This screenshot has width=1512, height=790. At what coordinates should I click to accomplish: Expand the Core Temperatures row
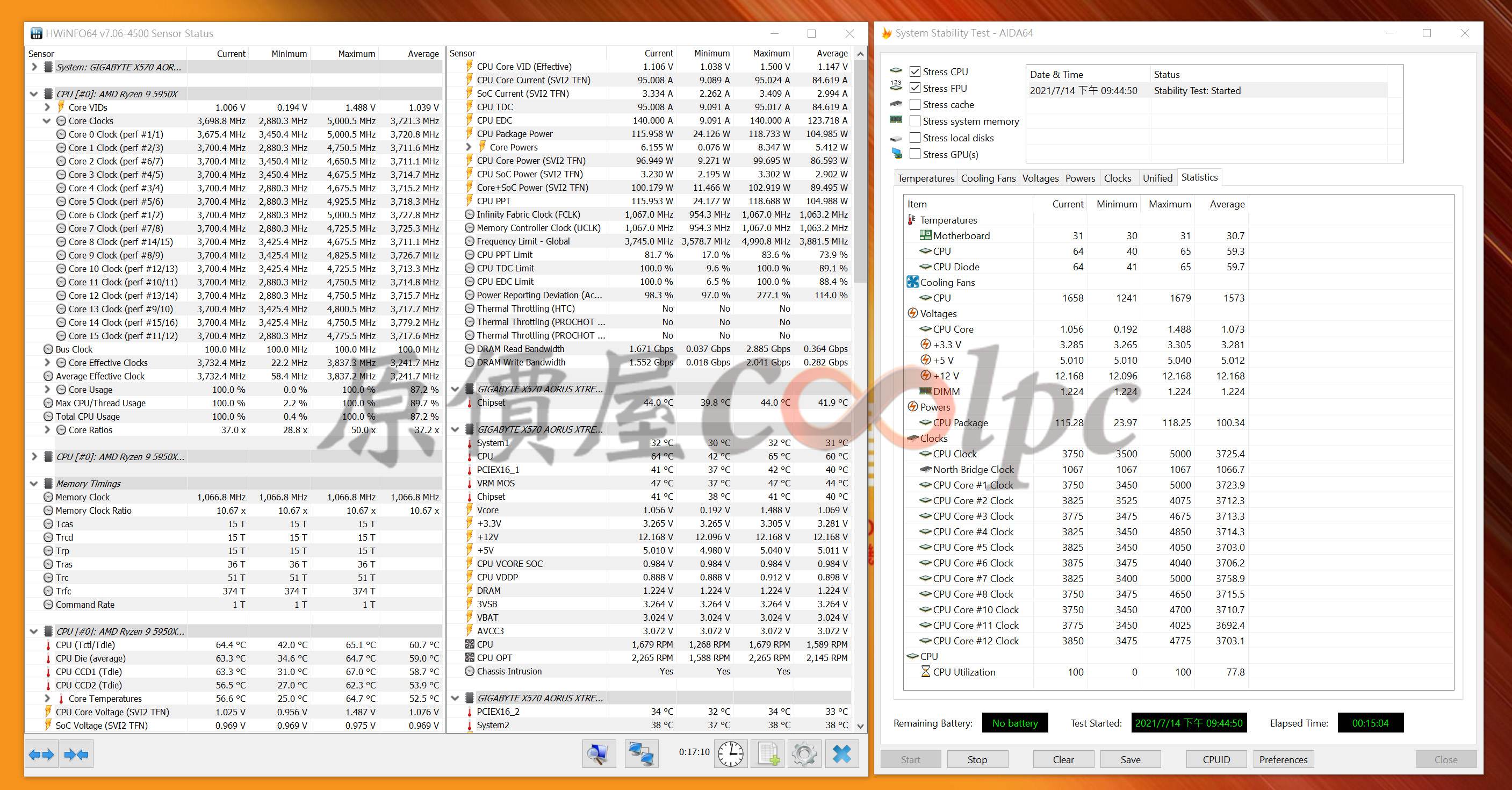(x=47, y=699)
